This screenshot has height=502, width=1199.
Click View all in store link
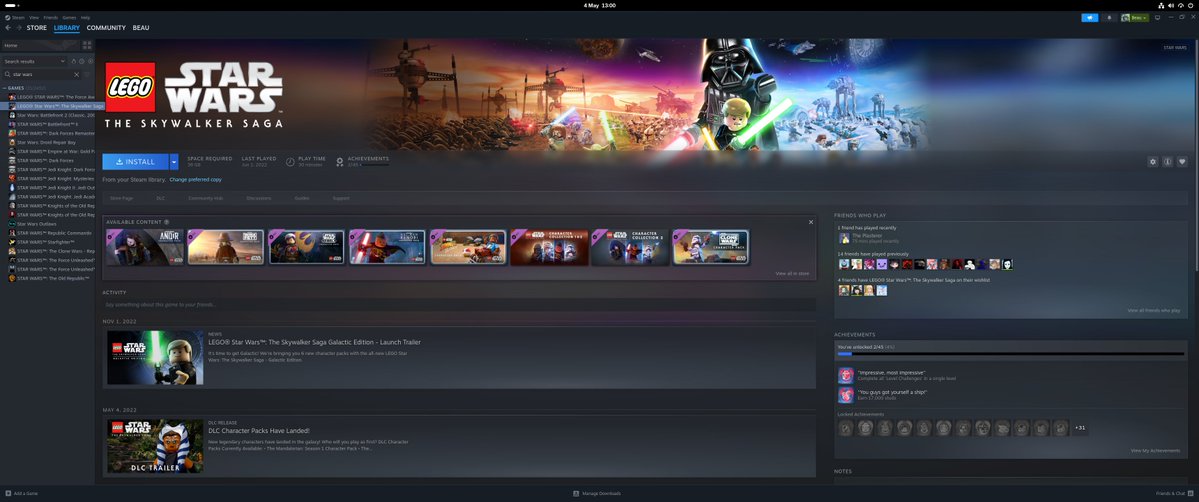pyautogui.click(x=792, y=273)
